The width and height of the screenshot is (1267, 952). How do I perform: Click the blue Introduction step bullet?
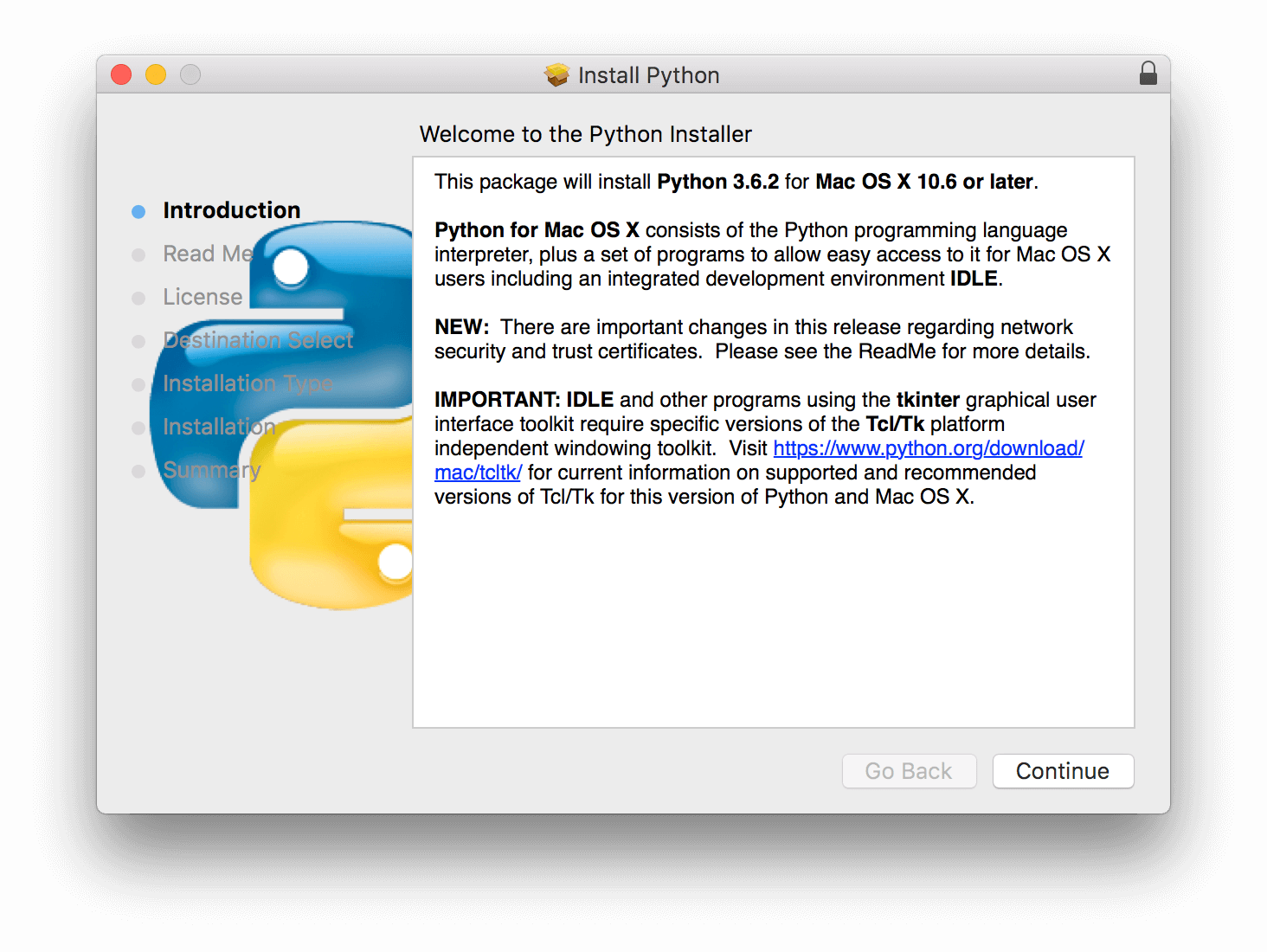click(139, 210)
